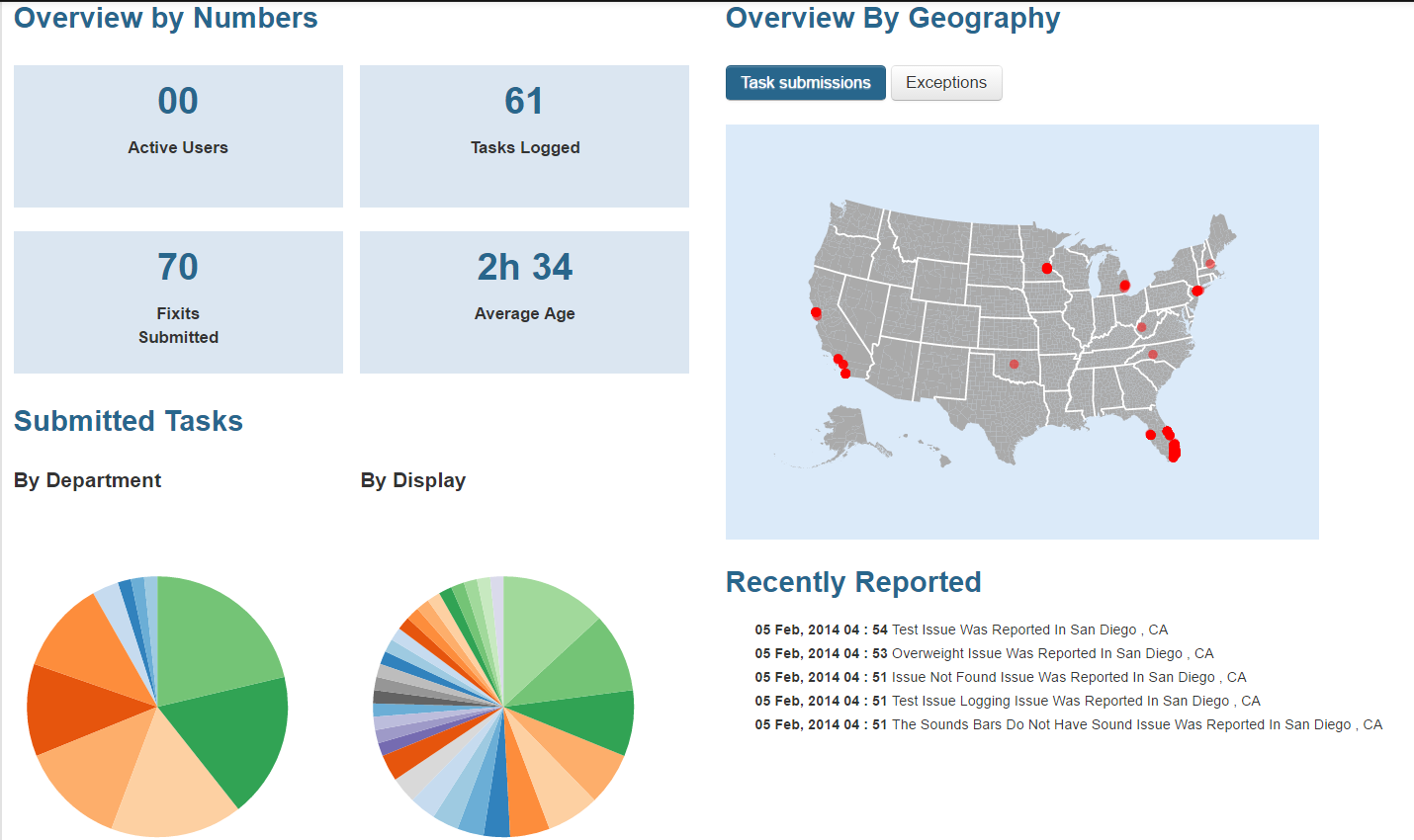Viewport: 1414px width, 840px height.
Task: Click the Sounds Bars sound issue entry
Action: coord(1136,724)
